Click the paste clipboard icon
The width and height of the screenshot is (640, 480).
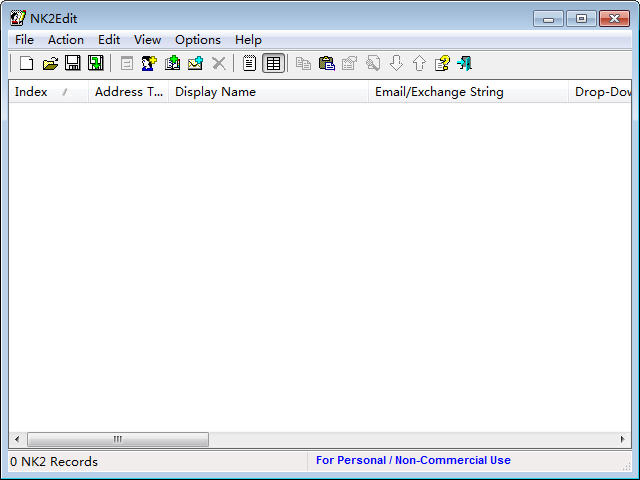(x=327, y=63)
